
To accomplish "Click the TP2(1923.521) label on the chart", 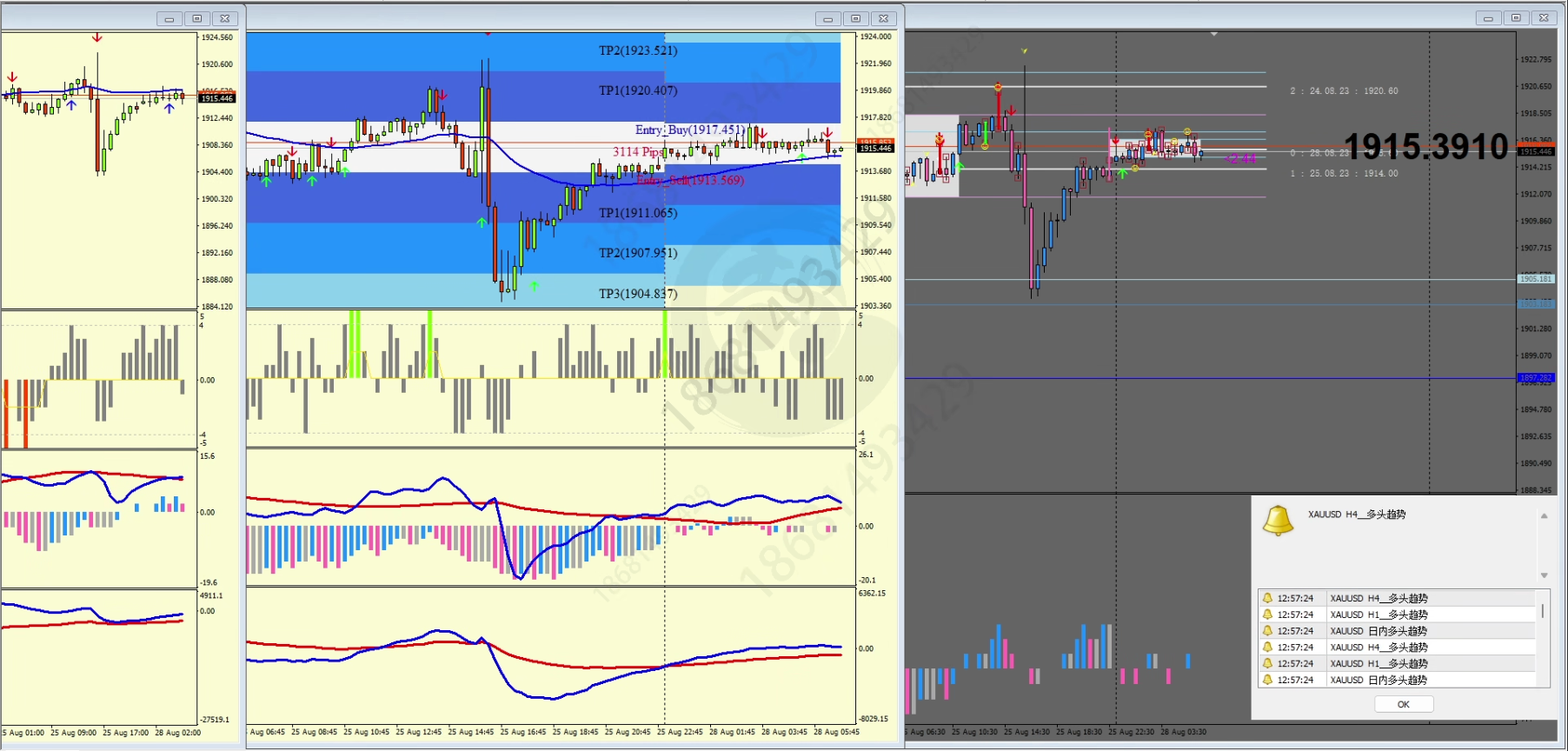I will 638,50.
